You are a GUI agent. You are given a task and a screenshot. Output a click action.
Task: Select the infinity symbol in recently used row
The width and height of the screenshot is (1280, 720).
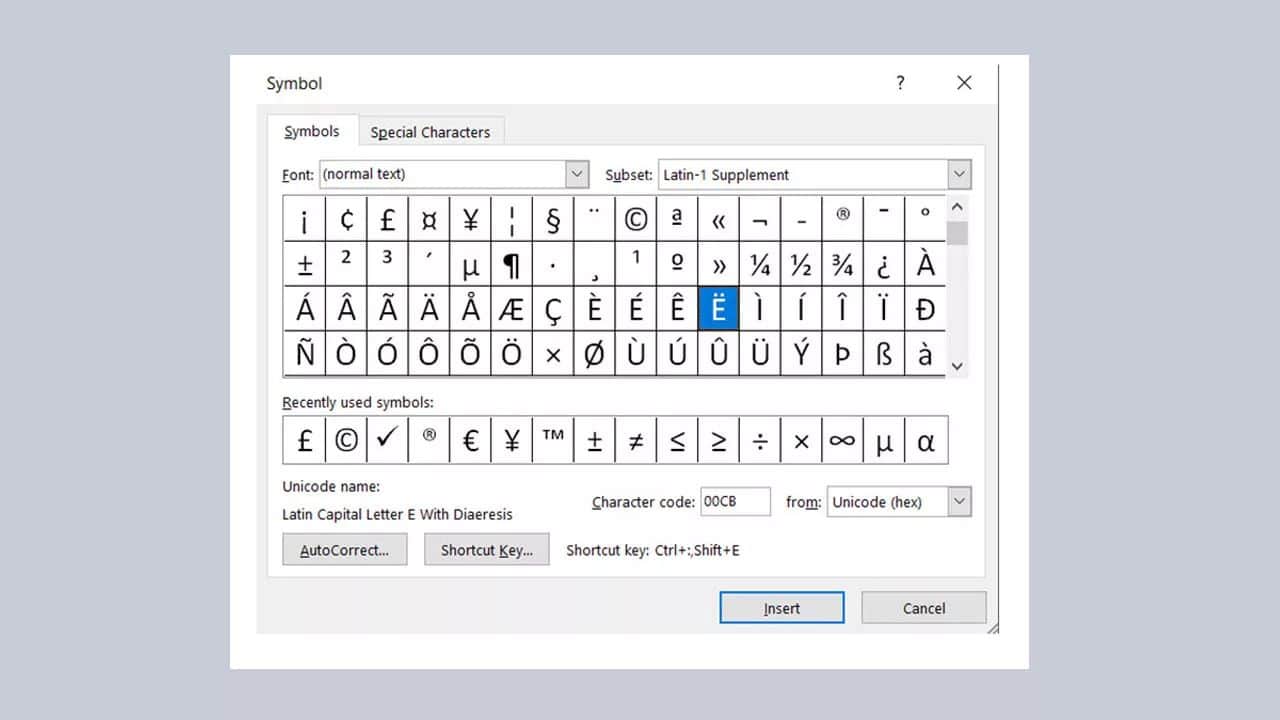pos(841,440)
